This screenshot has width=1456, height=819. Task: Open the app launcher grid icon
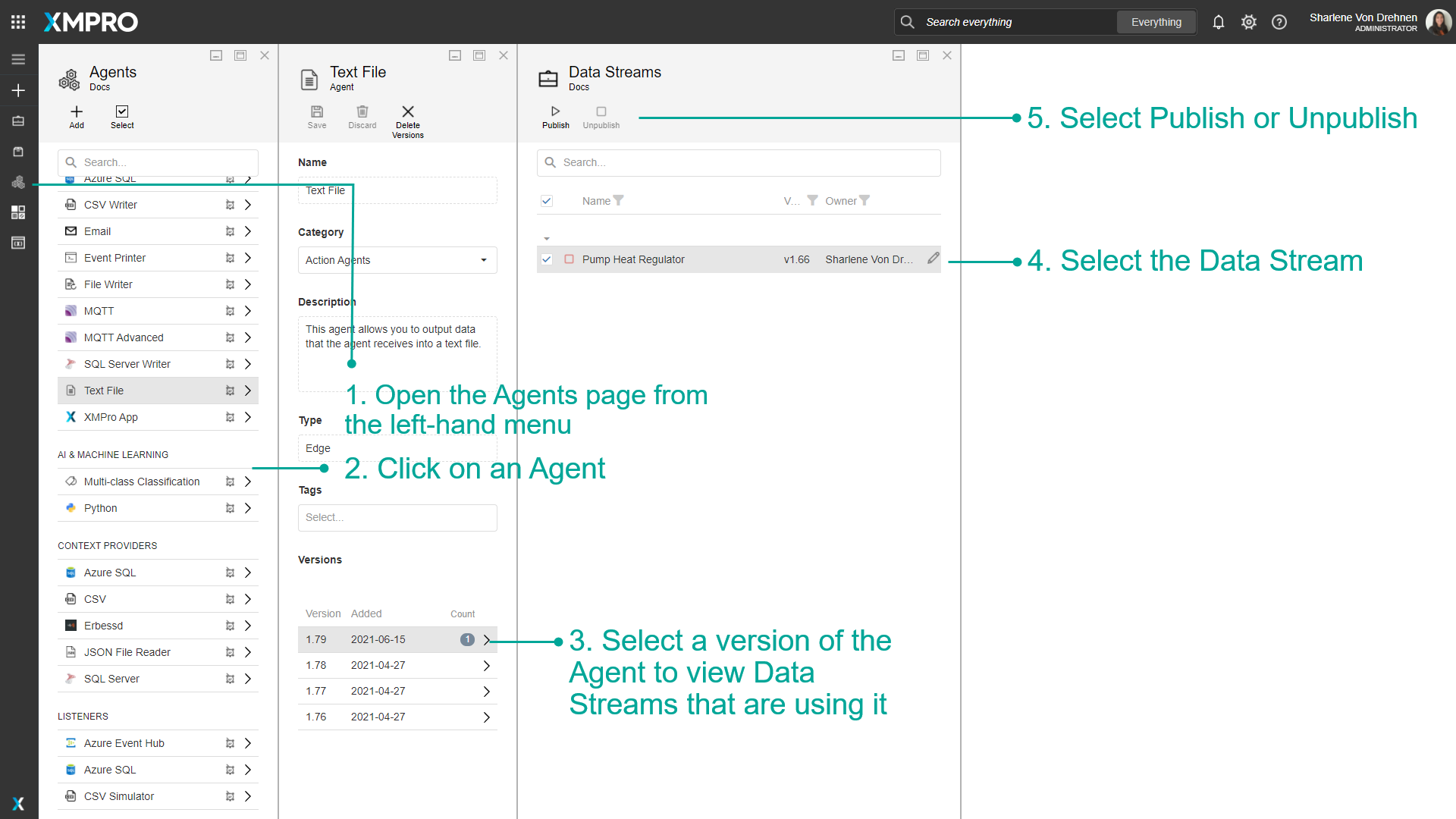(x=18, y=22)
